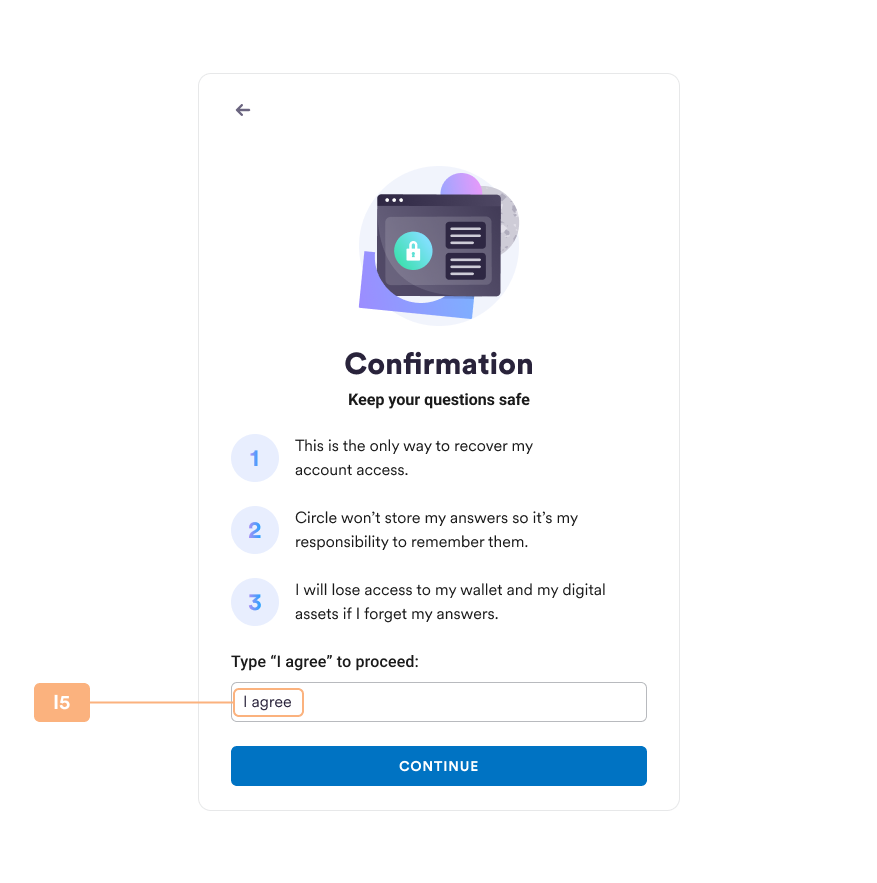
Task: Click the "Circle won't store my answers" text
Action: 437,530
